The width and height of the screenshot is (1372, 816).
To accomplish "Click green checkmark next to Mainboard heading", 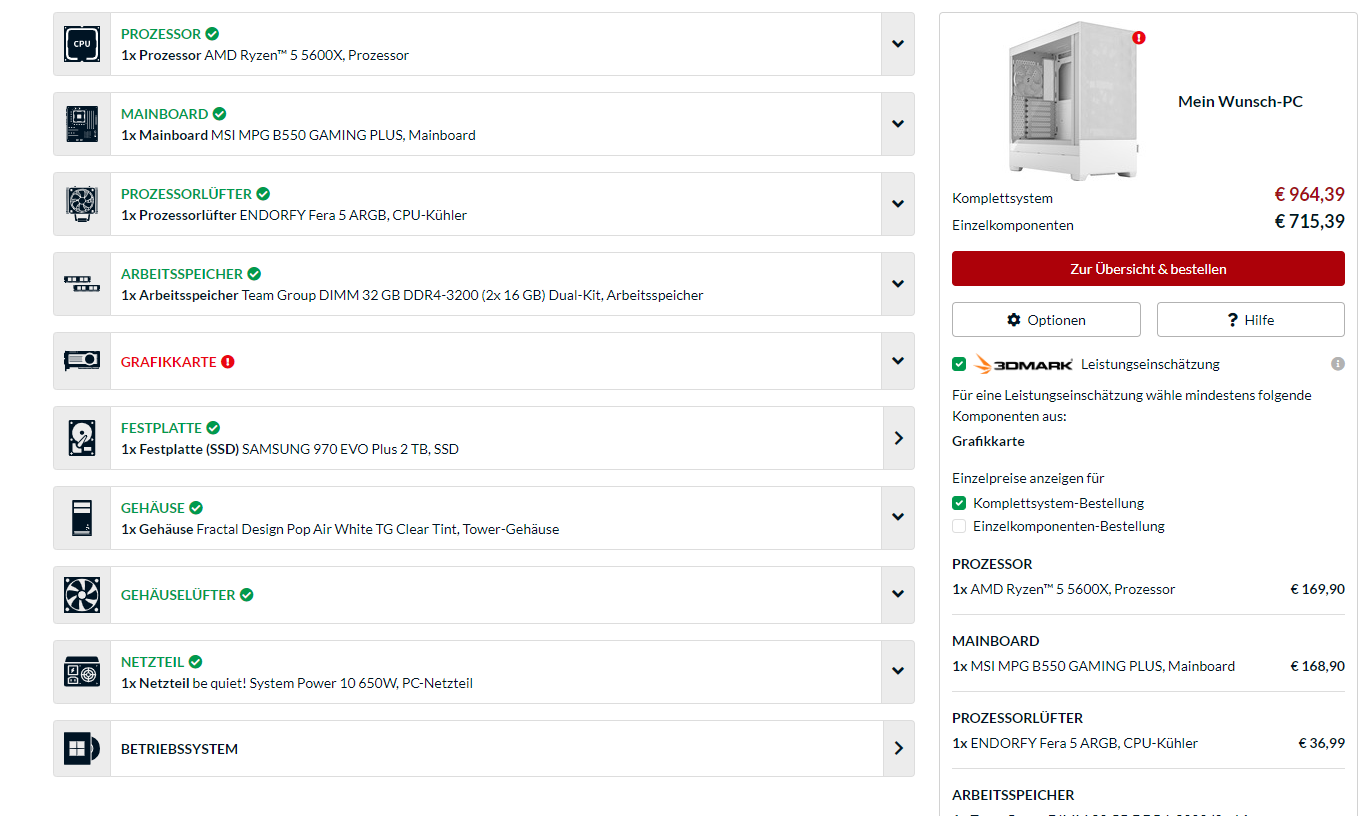I will click(219, 114).
